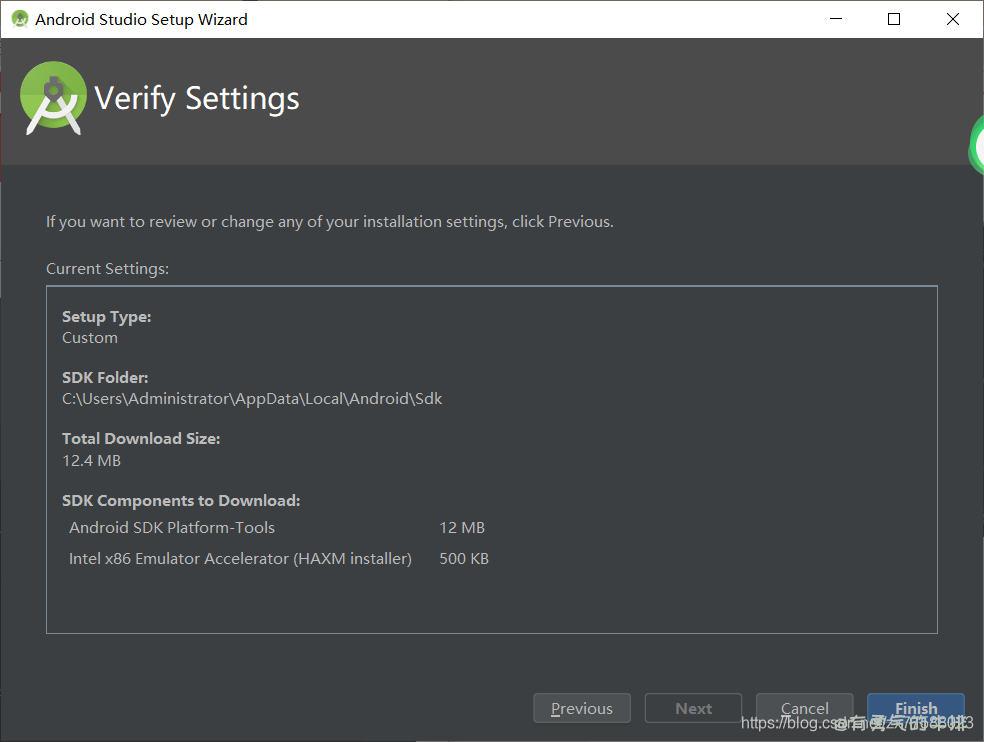The image size is (984, 742).
Task: Click the title bar Android Studio icon
Action: [x=20, y=19]
